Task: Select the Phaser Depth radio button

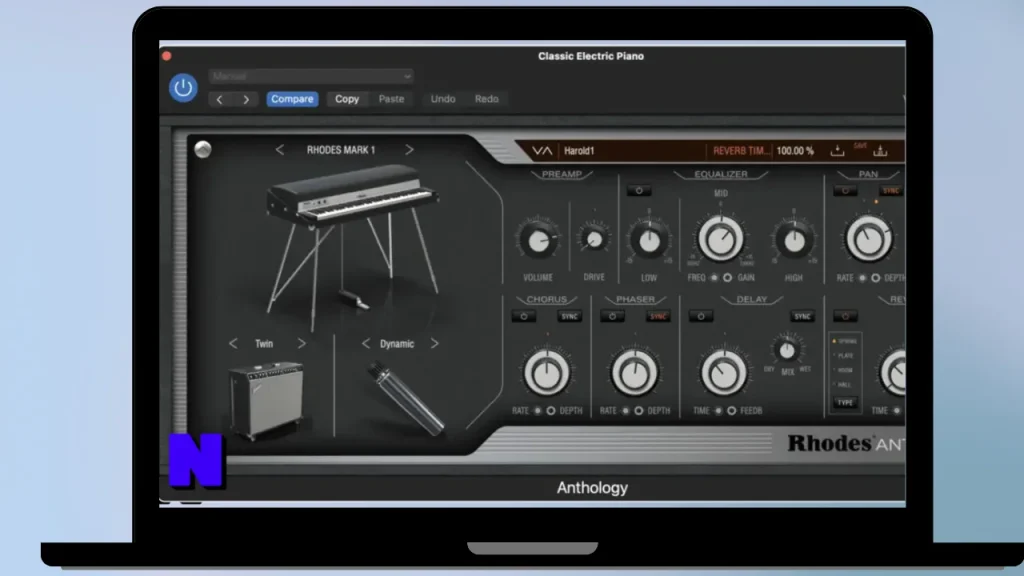Action: (x=639, y=411)
